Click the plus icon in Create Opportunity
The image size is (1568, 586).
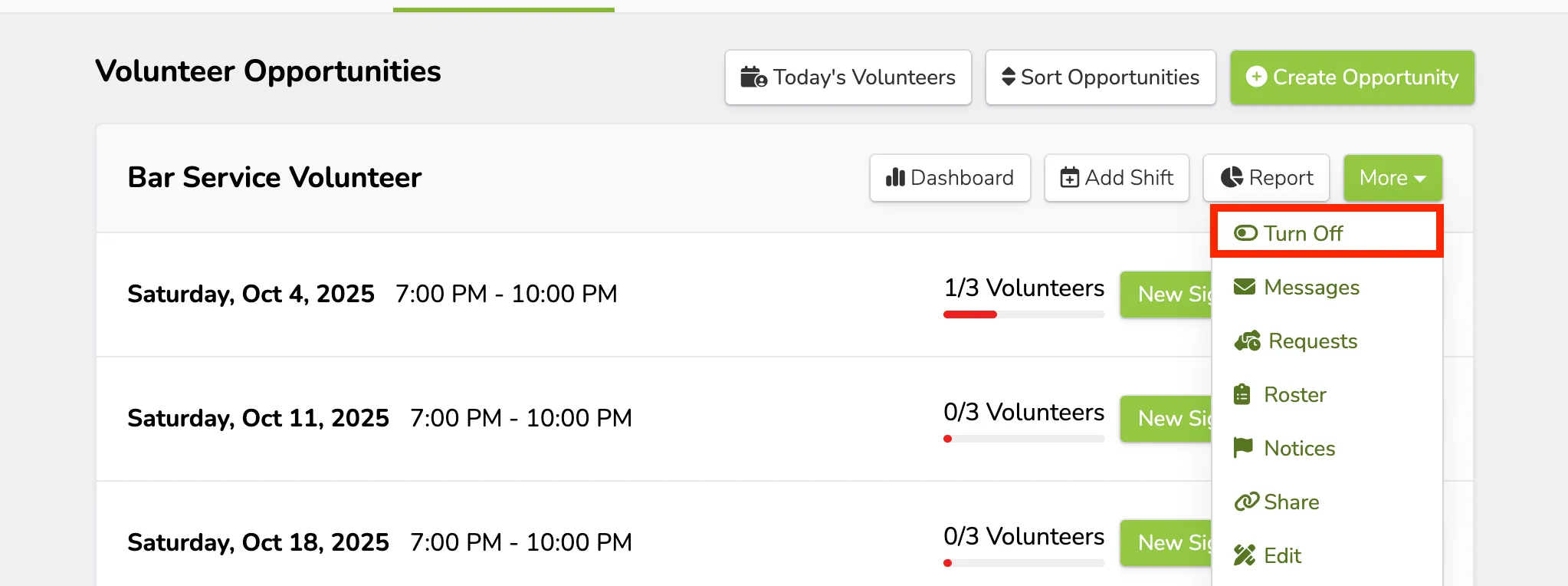[1256, 77]
